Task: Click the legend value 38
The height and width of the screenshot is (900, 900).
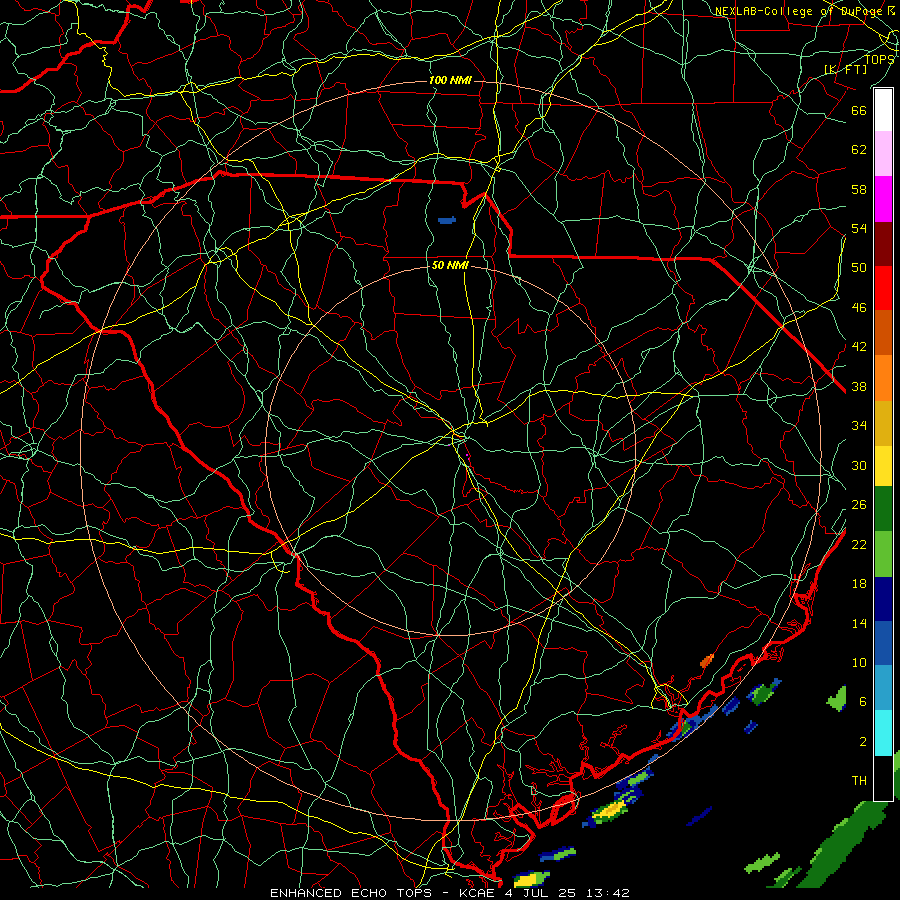Action: coord(859,386)
